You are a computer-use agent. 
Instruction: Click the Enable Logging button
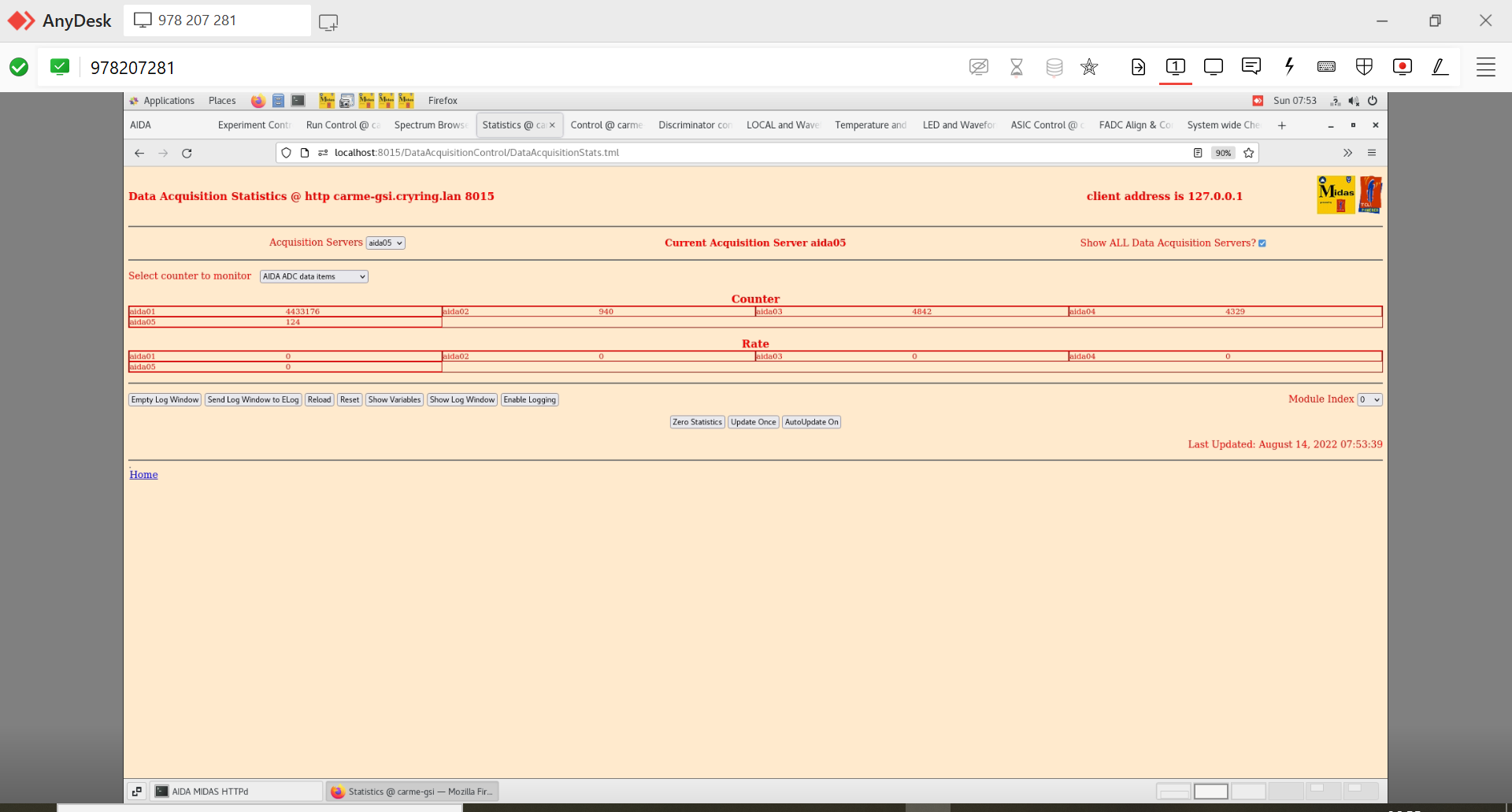(529, 400)
